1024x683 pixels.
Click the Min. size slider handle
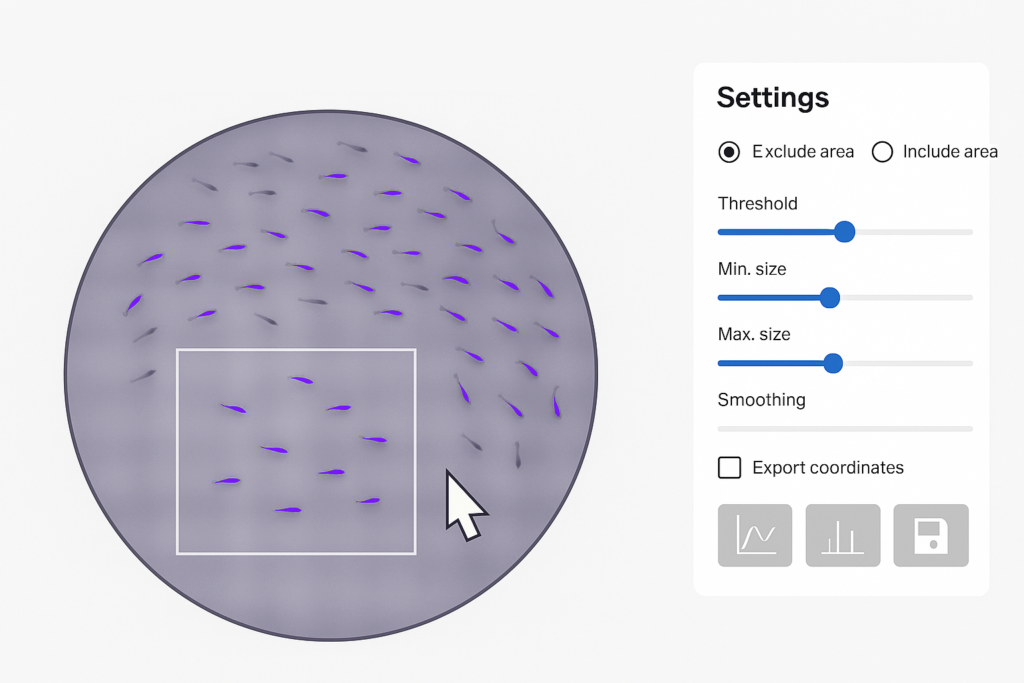(829, 297)
